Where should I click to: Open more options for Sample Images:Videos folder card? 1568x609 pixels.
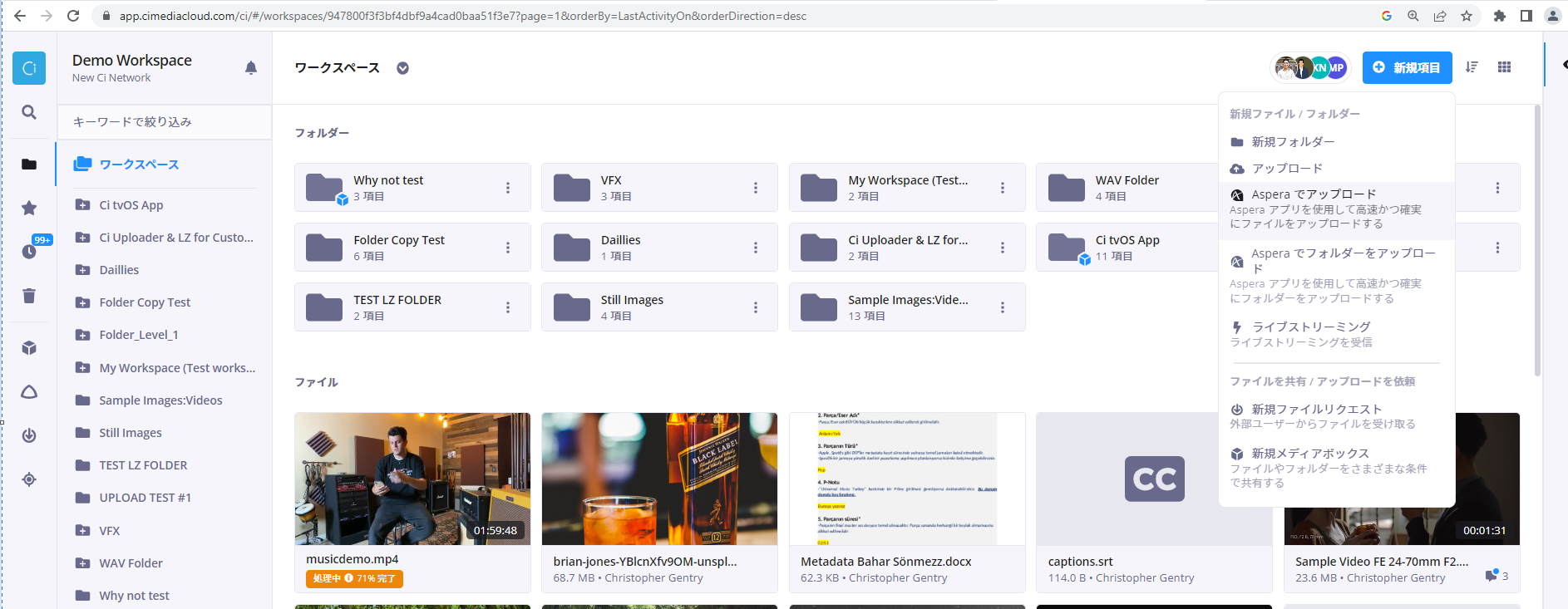1003,307
